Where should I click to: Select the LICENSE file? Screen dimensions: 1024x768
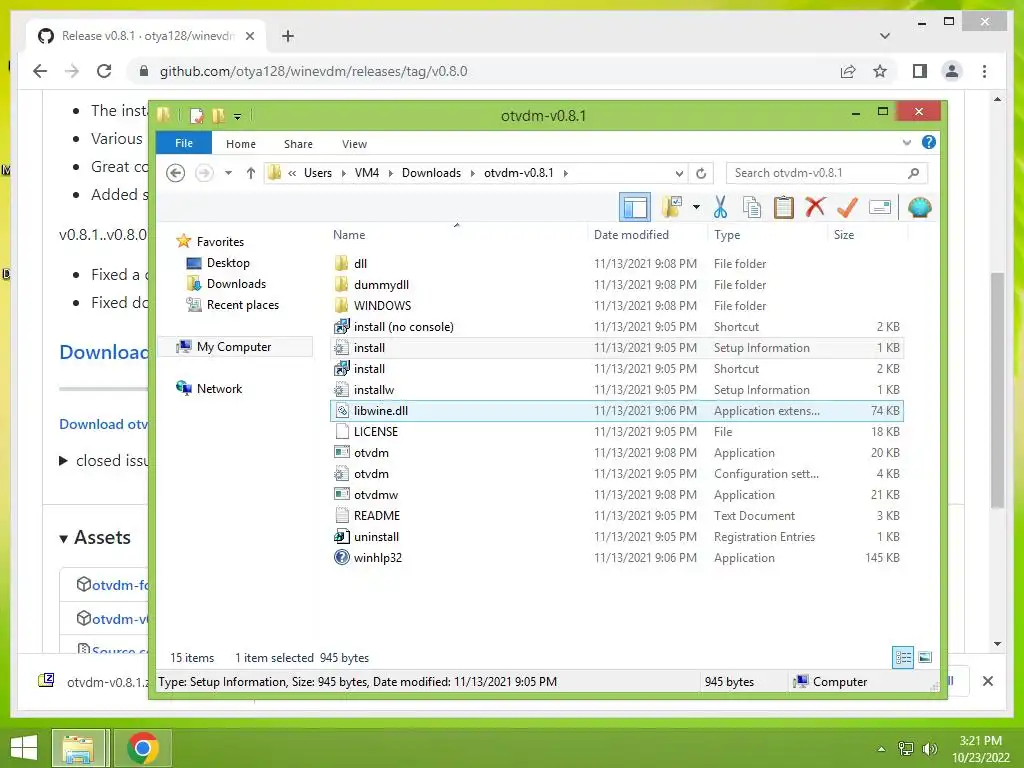point(617,432)
